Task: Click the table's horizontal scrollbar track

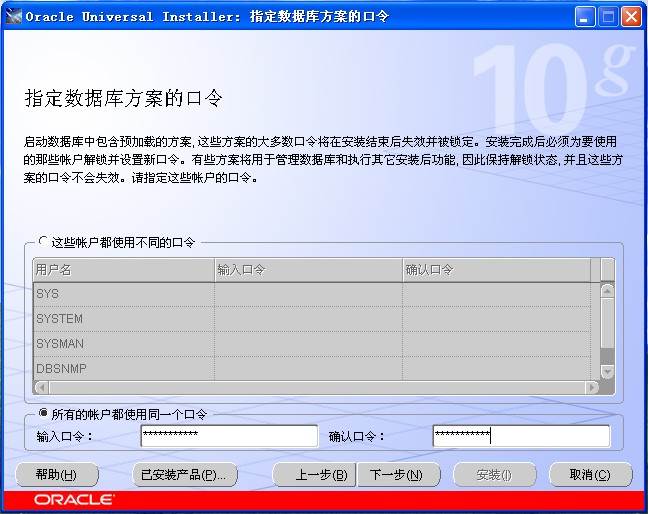Action: [x=317, y=388]
